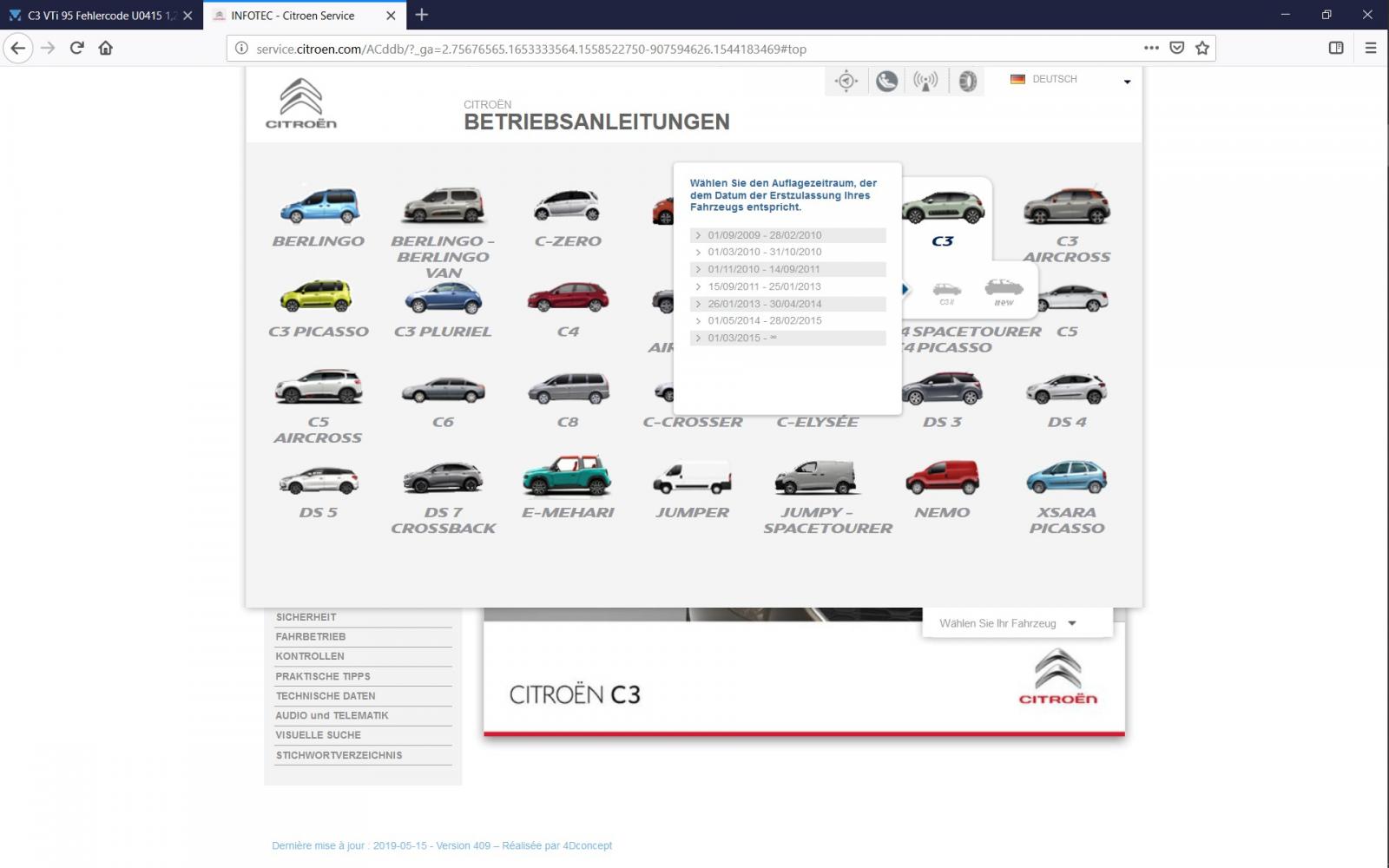The height and width of the screenshot is (868, 1389).
Task: Select the DS 3 car image
Action: pos(943,388)
